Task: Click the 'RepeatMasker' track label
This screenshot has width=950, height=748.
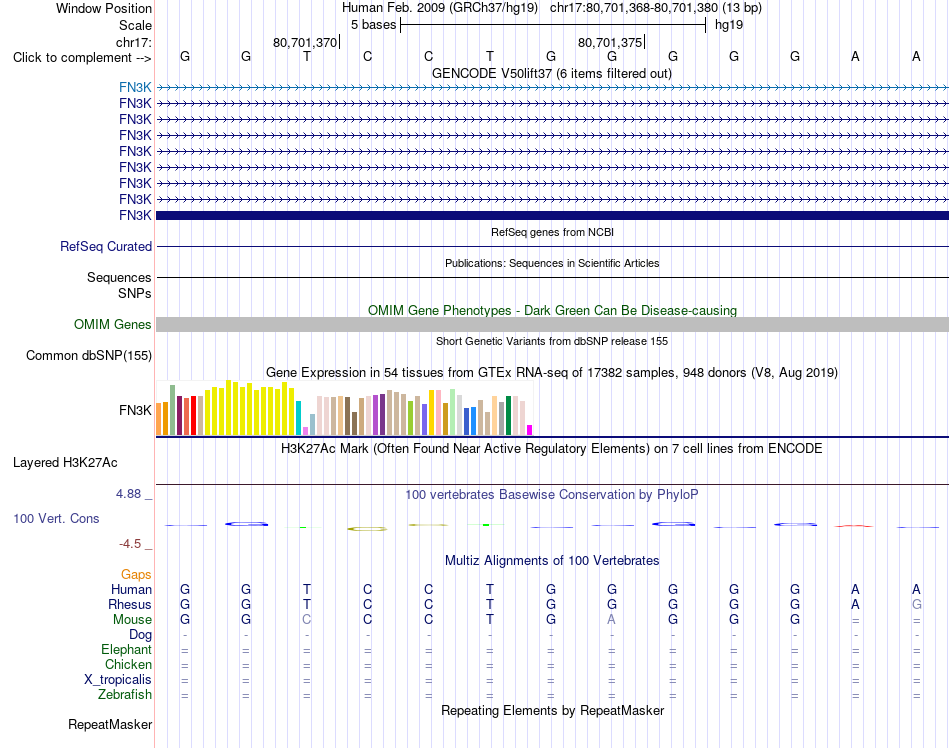Action: coord(110,724)
